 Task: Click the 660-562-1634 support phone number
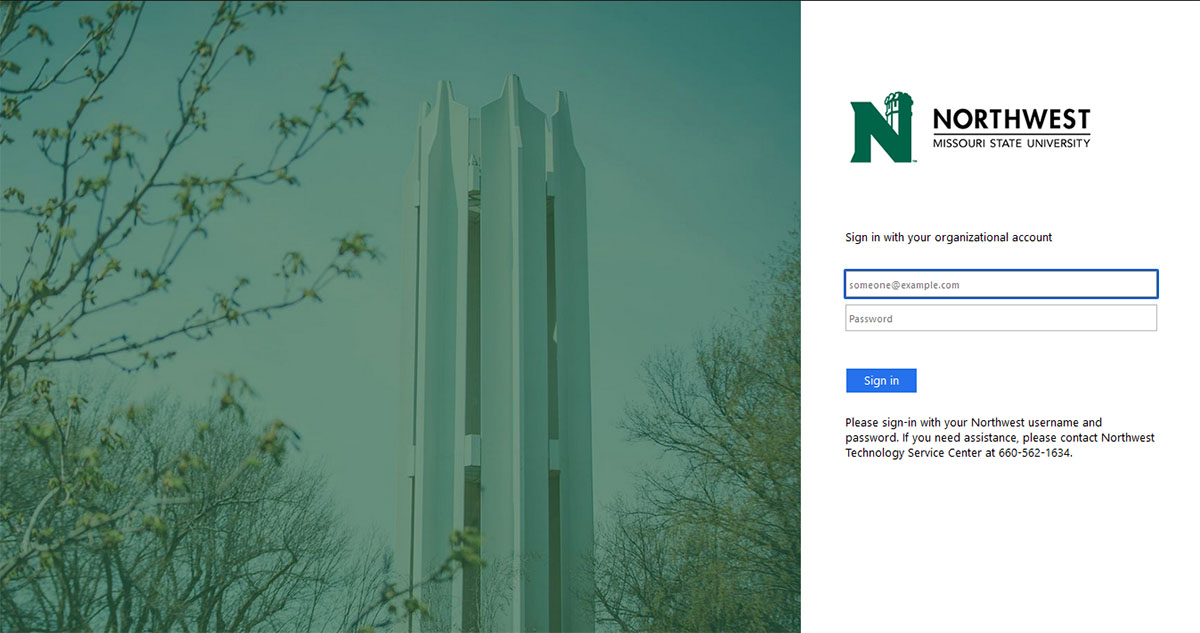(x=1033, y=453)
